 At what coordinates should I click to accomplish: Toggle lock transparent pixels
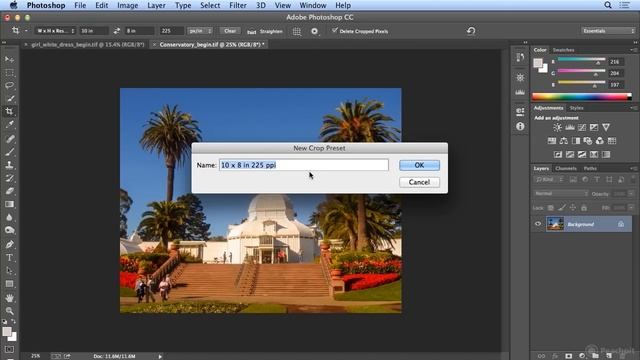(x=551, y=208)
